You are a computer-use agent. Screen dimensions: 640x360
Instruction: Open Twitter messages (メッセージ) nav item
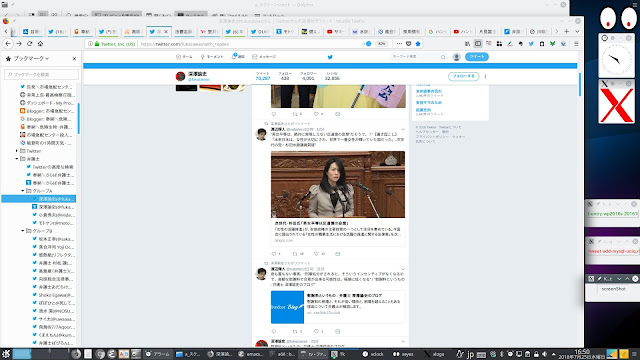click(x=264, y=57)
